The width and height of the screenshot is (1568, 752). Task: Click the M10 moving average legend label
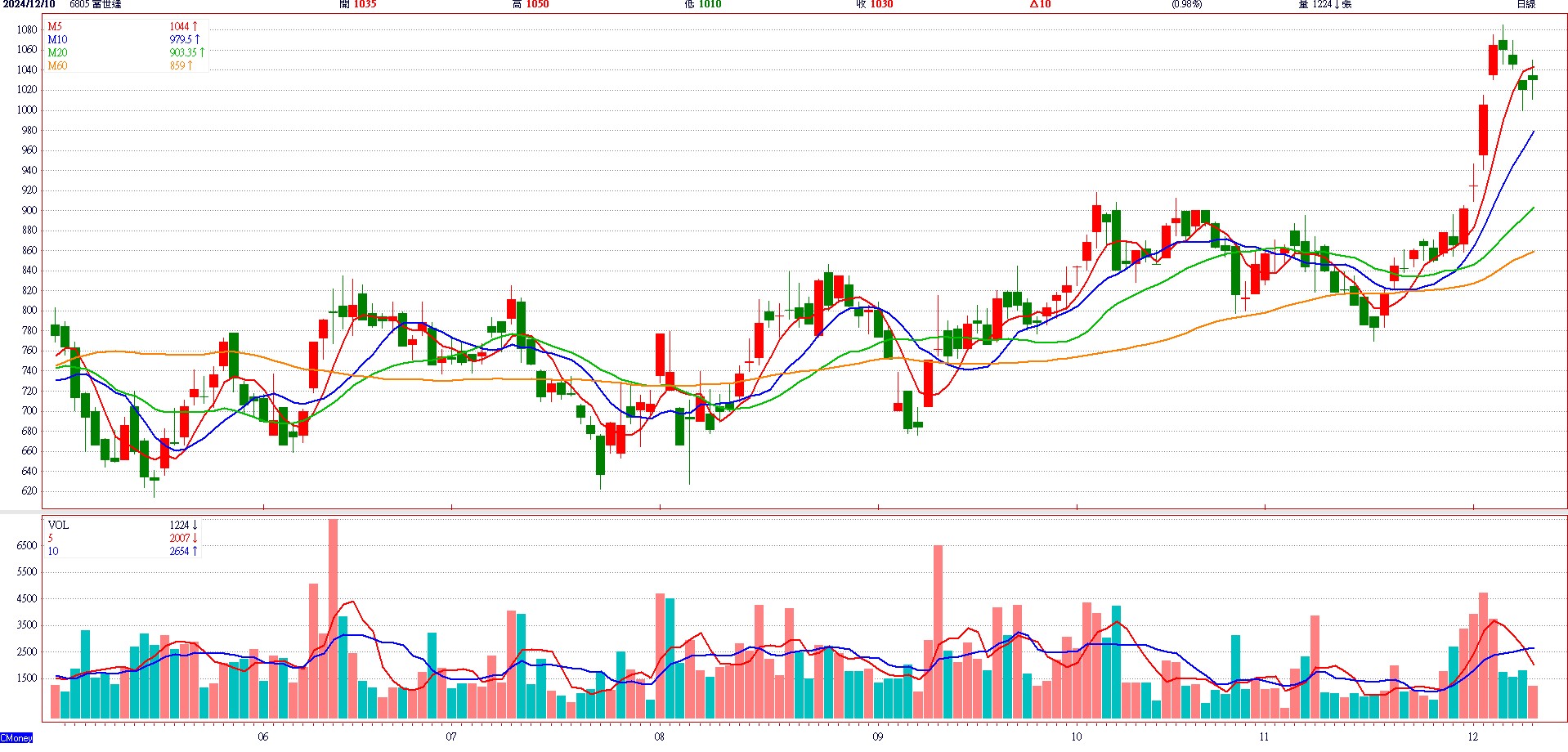(57, 40)
